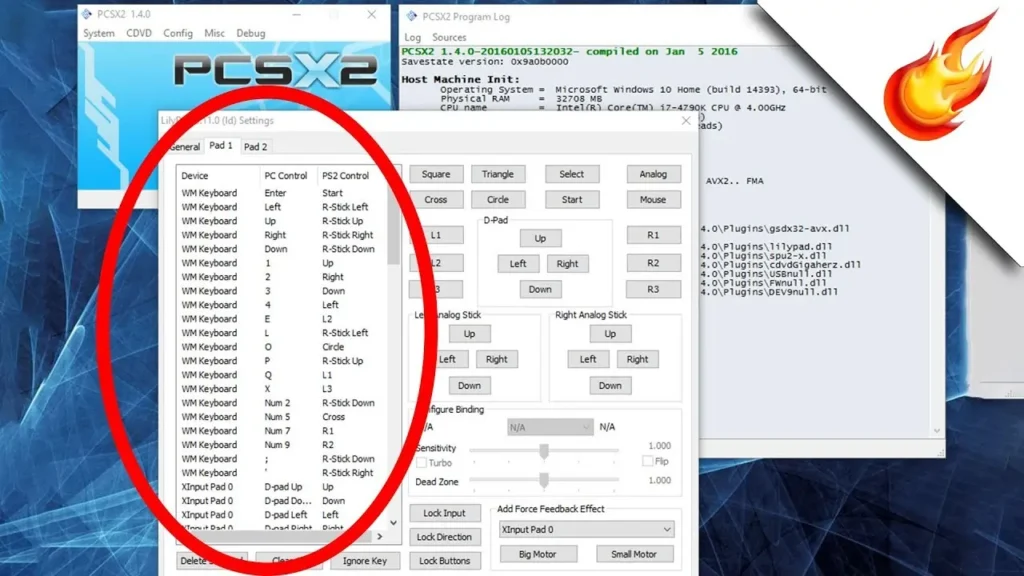
Task: Click the Sensitivity slider handle
Action: (544, 450)
